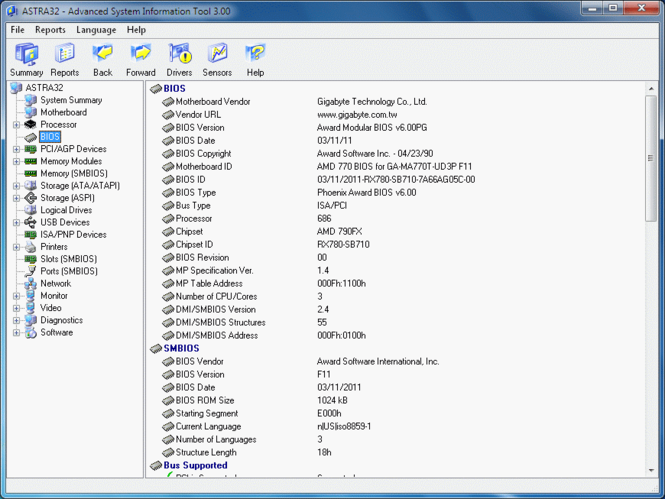Click the Bus Supported section header

pos(196,465)
